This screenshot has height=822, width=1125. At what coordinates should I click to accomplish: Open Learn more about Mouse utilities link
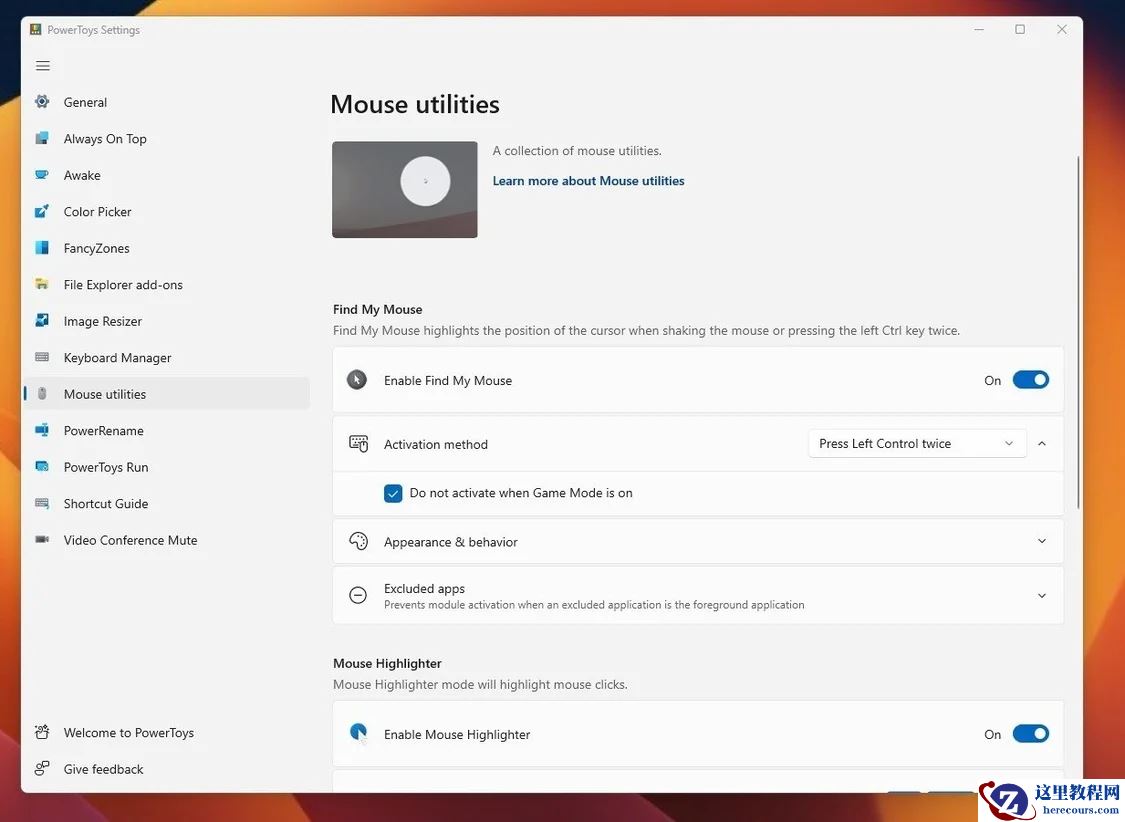click(x=588, y=181)
